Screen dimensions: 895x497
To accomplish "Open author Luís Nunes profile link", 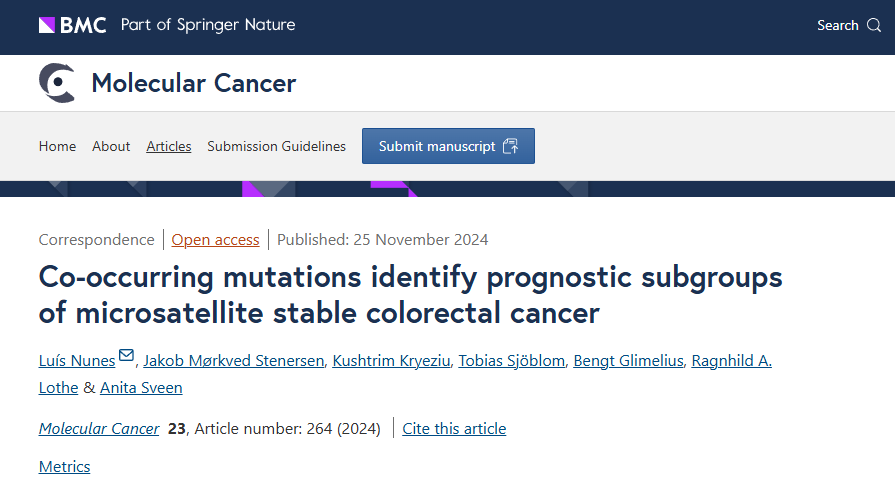I will [77, 361].
